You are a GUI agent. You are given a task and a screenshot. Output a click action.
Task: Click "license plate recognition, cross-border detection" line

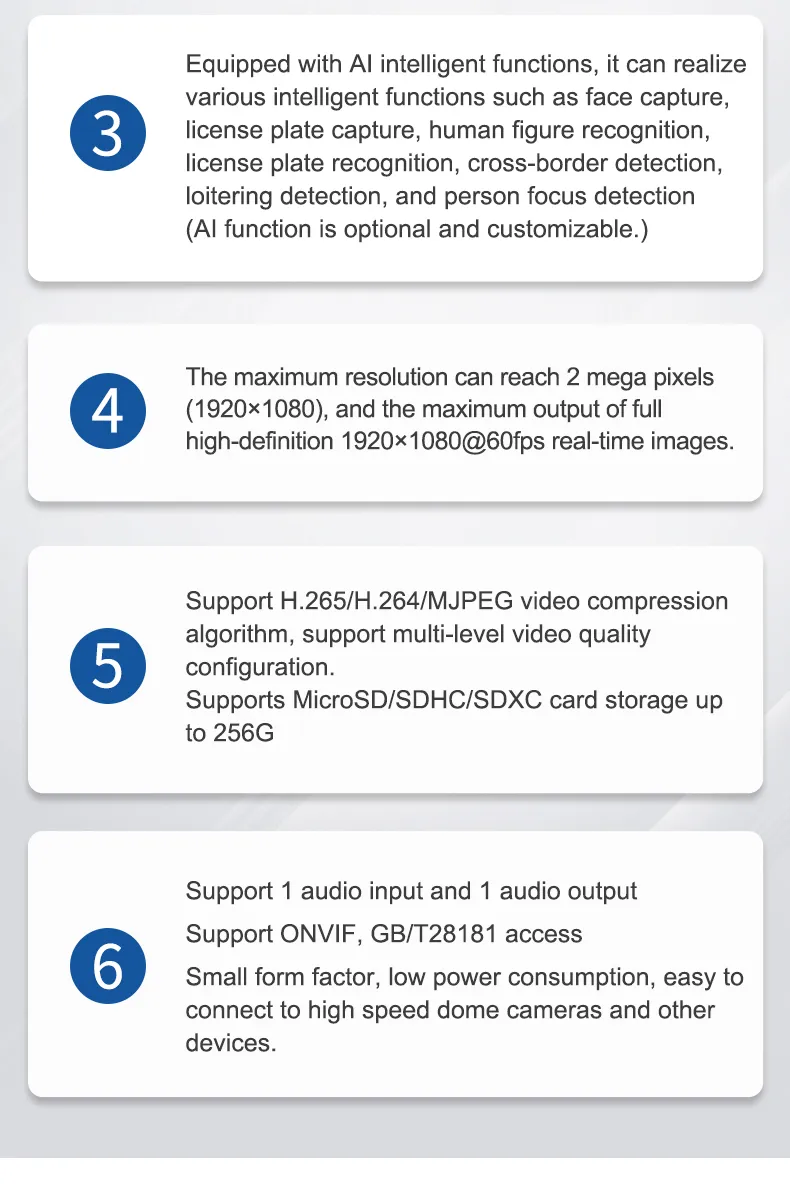(x=454, y=163)
